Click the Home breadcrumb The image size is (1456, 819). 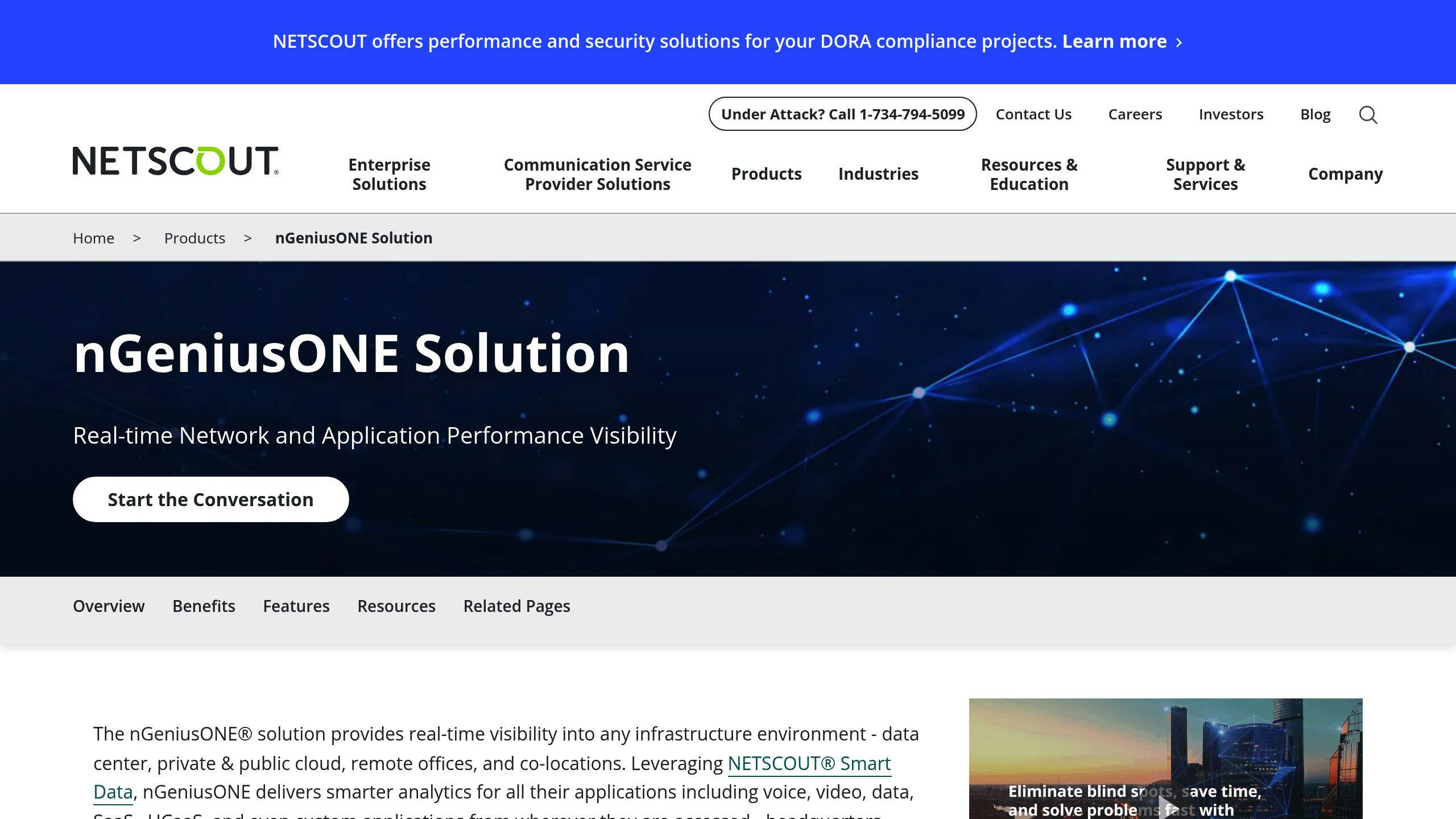coord(93,238)
